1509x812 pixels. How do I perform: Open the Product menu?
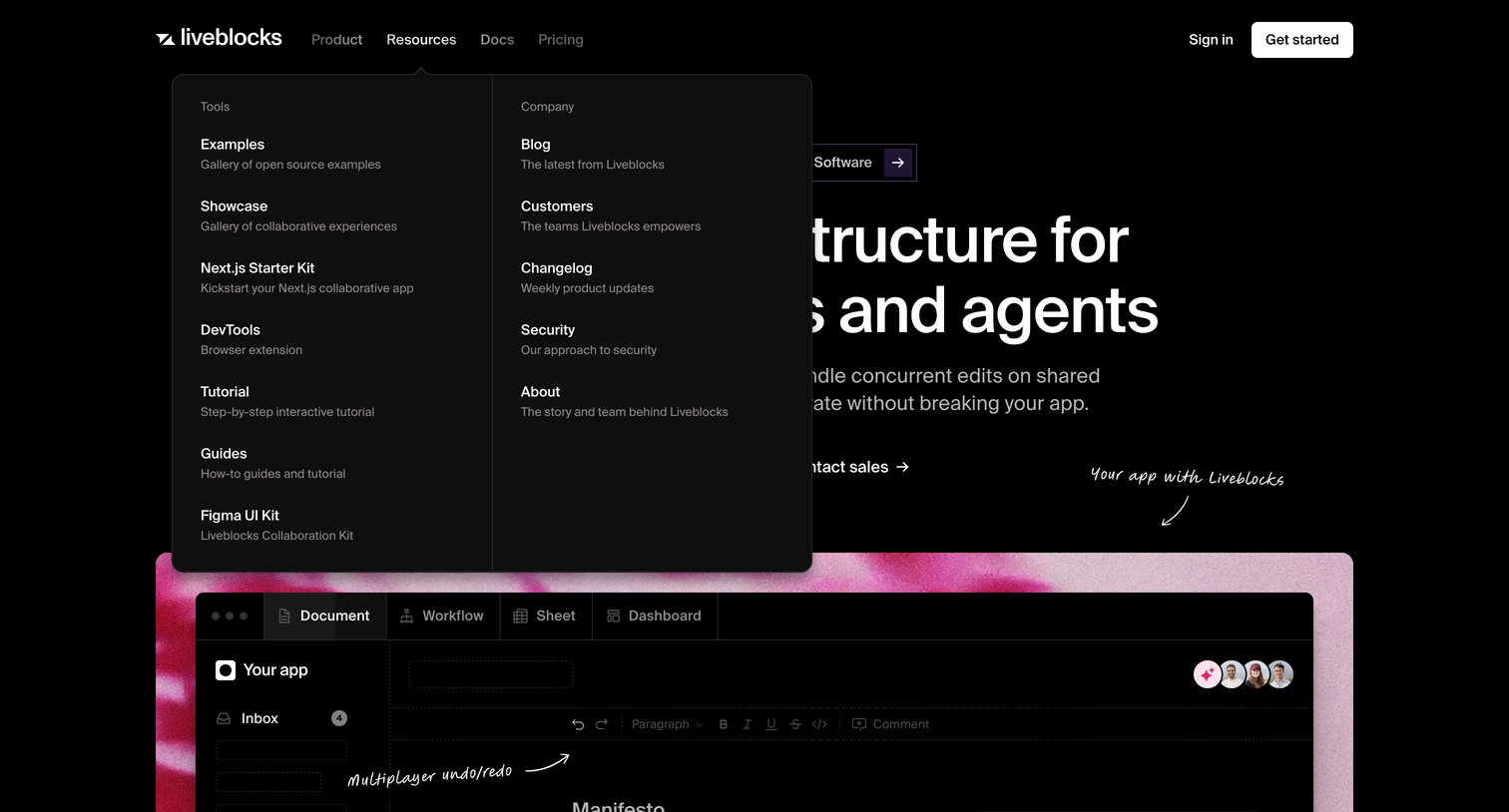[336, 40]
